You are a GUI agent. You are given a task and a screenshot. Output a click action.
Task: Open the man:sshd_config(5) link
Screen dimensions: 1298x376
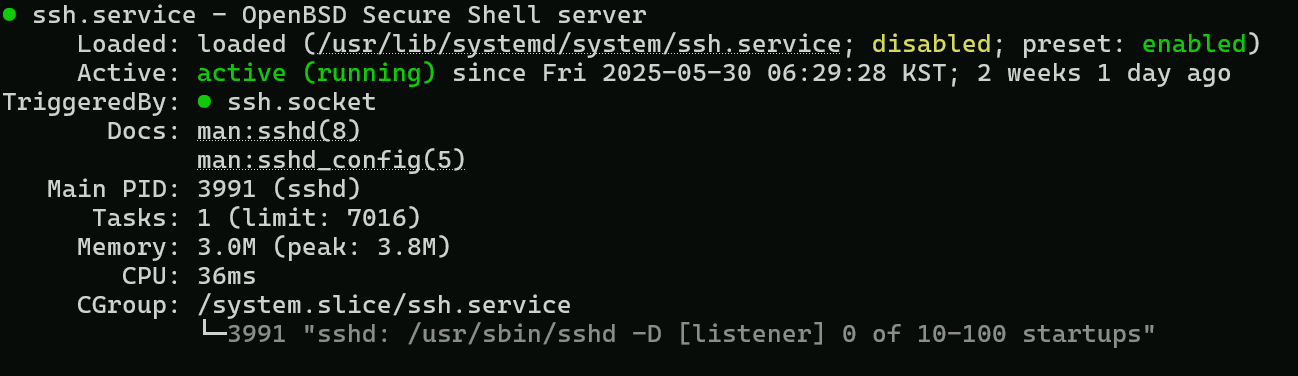[332, 160]
